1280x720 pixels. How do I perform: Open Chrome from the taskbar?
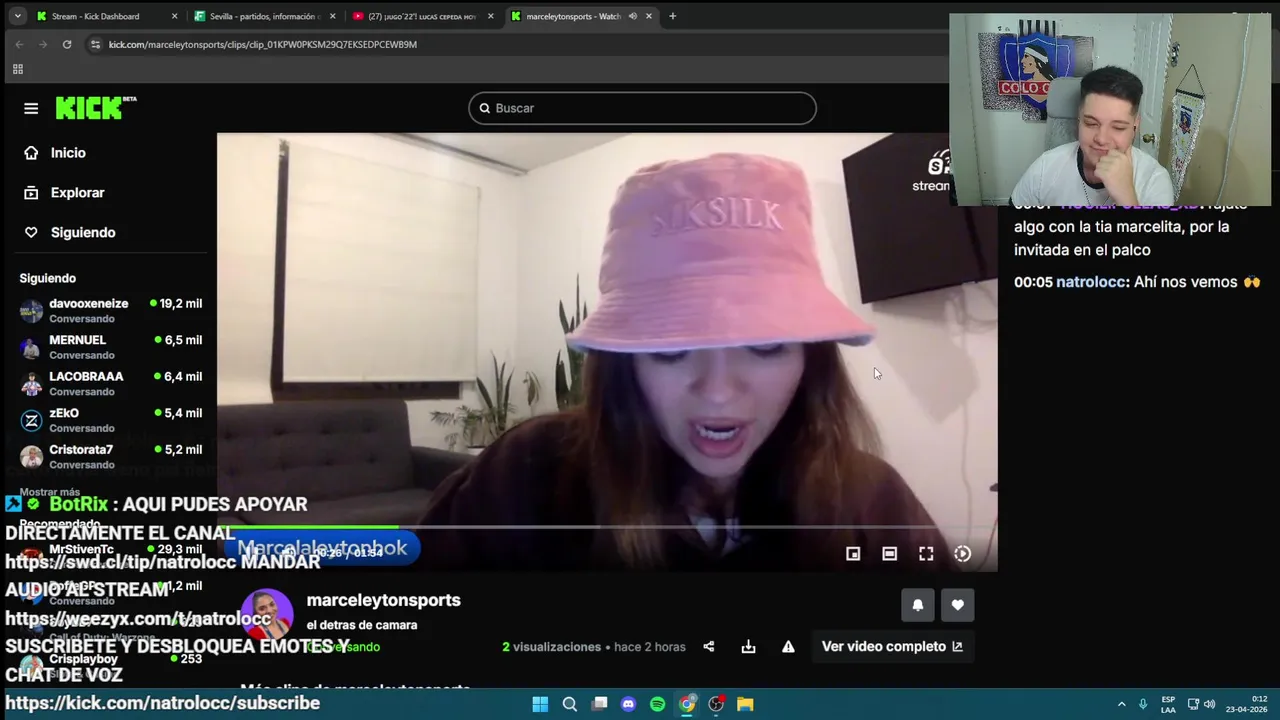click(x=687, y=704)
